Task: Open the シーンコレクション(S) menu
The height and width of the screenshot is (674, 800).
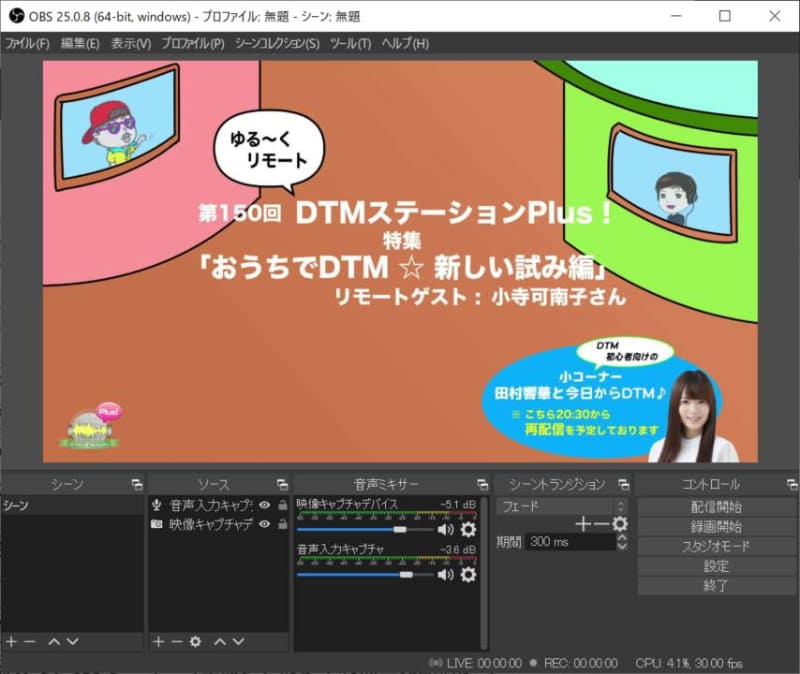Action: point(277,43)
